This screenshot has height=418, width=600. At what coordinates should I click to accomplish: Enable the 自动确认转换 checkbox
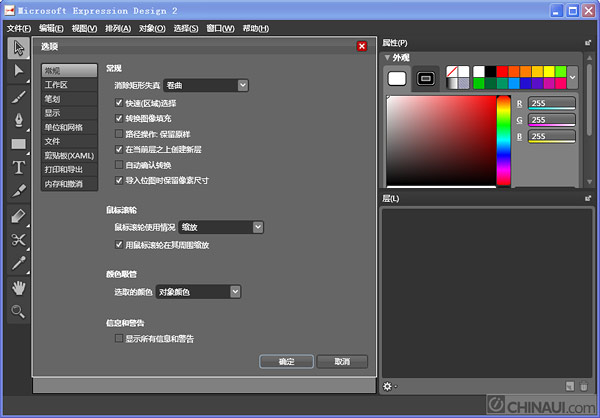tap(119, 165)
